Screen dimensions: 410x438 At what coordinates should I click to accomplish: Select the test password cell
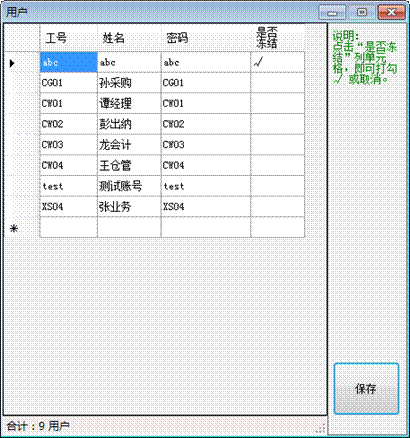click(206, 186)
